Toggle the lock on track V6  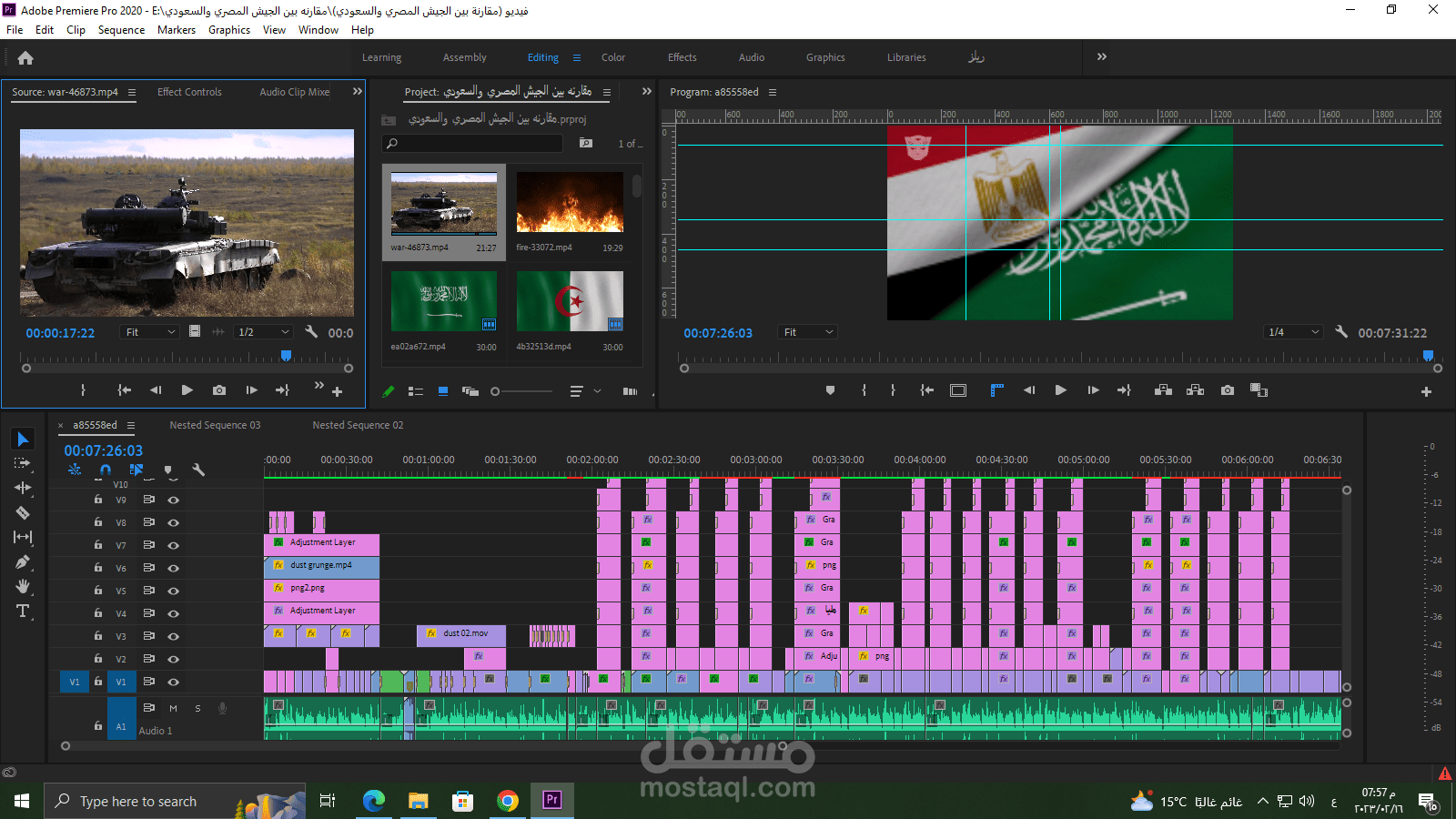[x=98, y=568]
